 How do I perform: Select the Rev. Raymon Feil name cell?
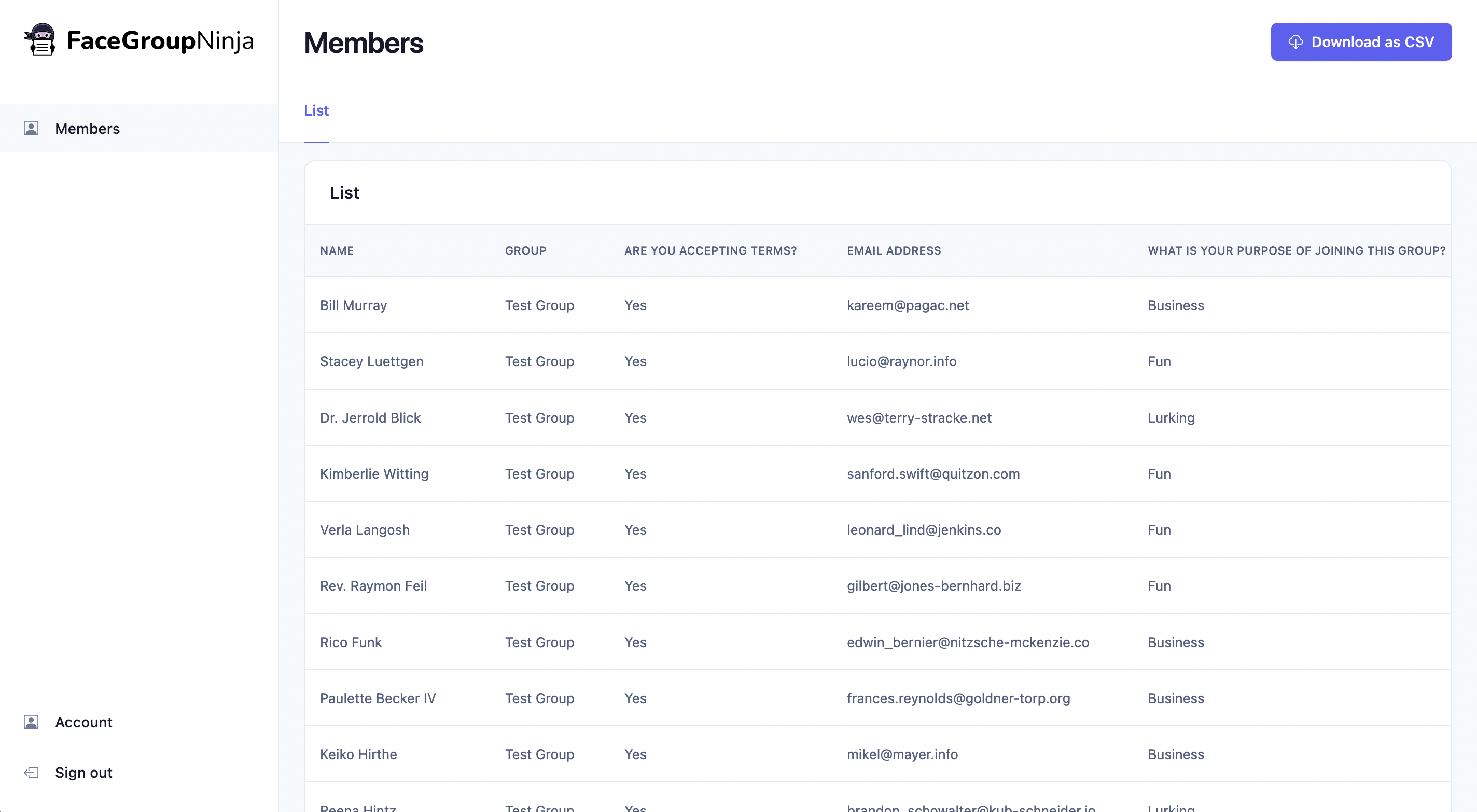[373, 585]
